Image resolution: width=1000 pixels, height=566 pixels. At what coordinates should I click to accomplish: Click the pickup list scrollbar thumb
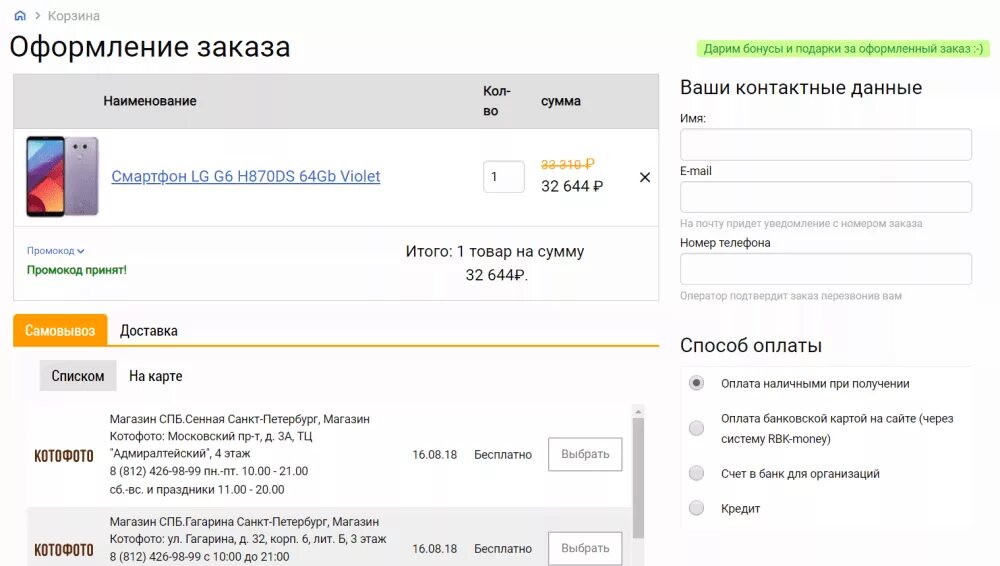[638, 477]
